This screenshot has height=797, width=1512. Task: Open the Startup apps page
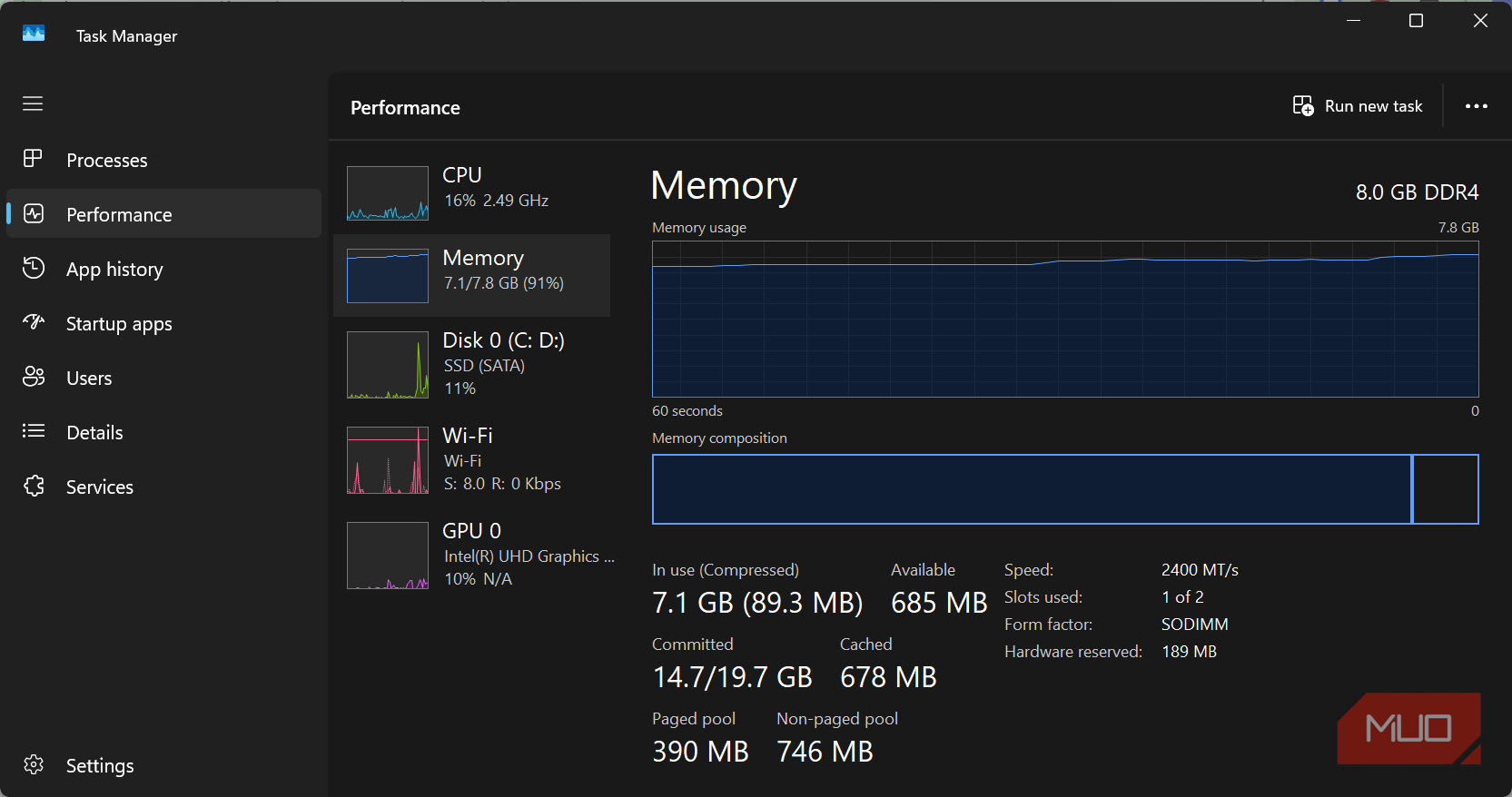pyautogui.click(x=163, y=323)
